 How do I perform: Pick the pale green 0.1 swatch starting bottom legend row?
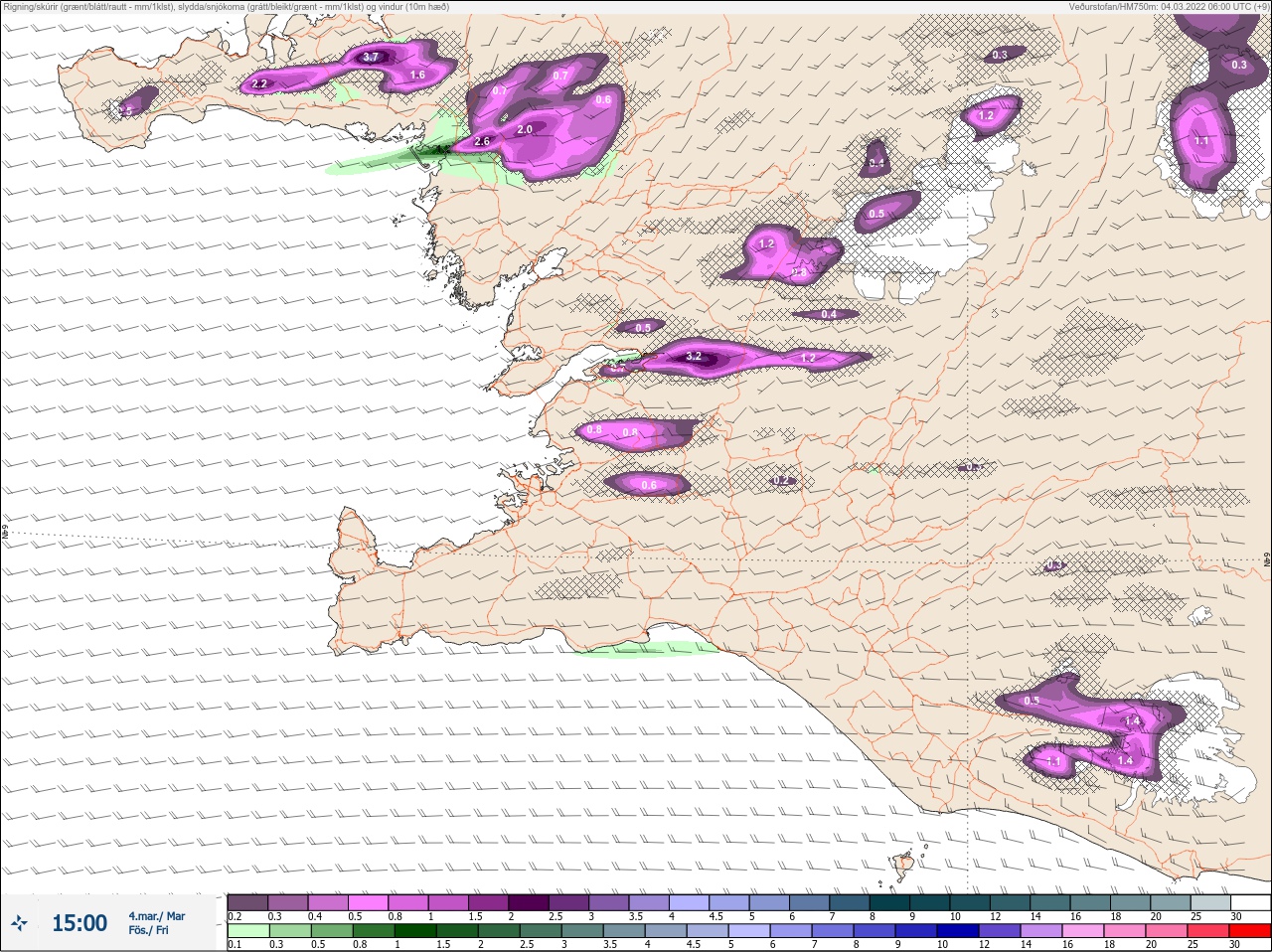click(x=247, y=931)
